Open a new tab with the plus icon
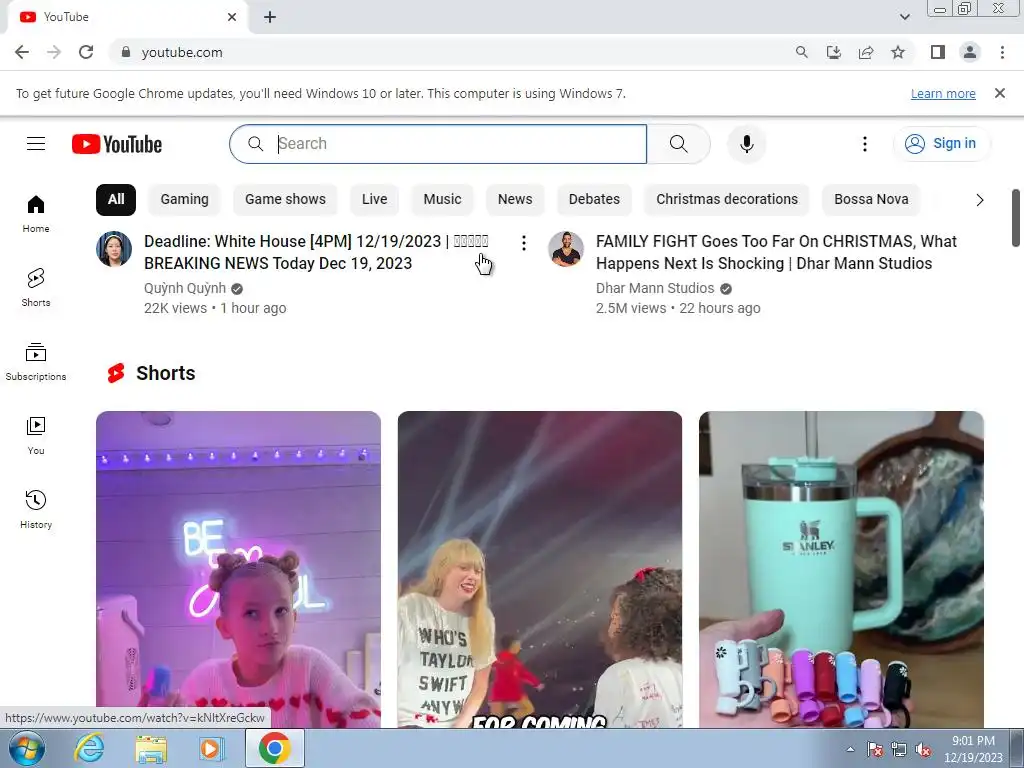The height and width of the screenshot is (768, 1024). tap(270, 18)
